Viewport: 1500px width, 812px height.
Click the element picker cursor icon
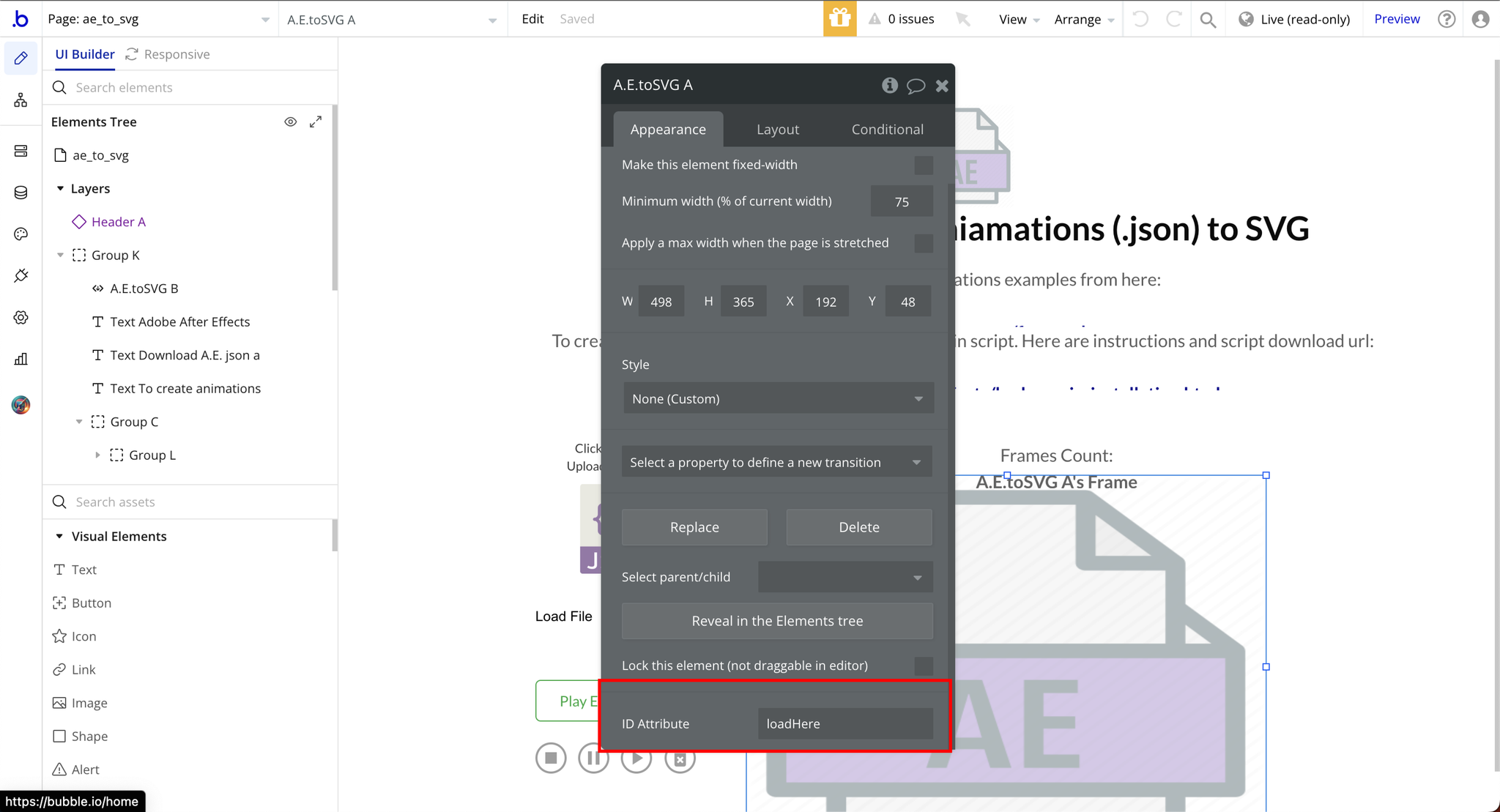[963, 19]
